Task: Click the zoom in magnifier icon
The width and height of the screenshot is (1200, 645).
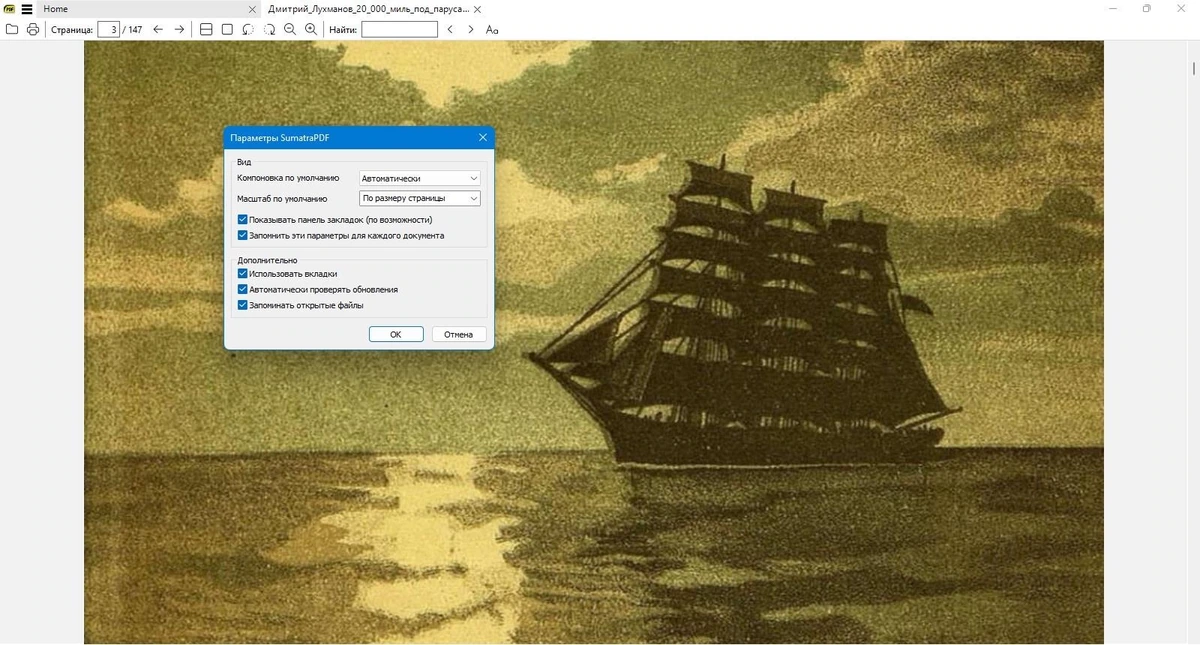Action: point(311,29)
